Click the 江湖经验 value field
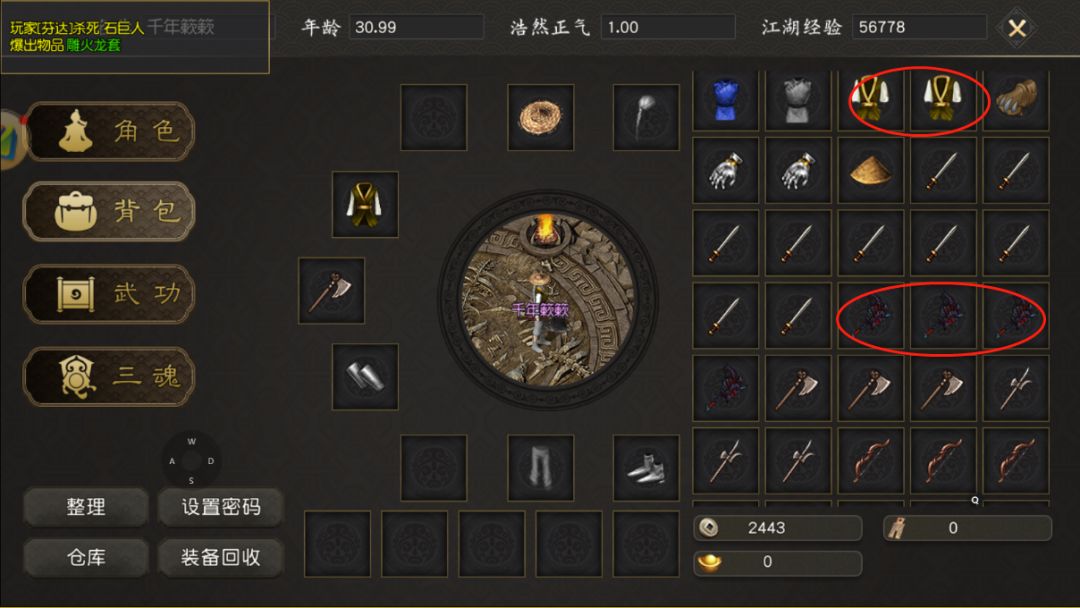Screen dimensions: 1080x608 tap(919, 28)
